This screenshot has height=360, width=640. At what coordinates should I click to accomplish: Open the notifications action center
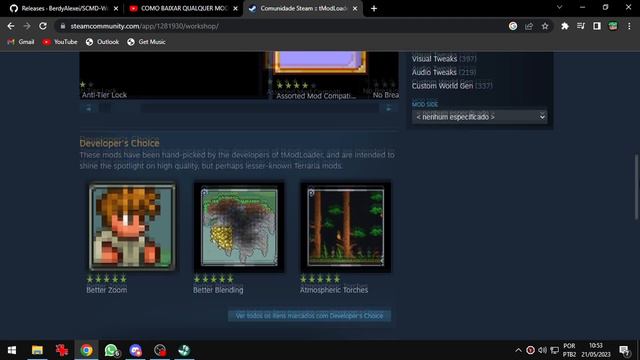point(624,350)
